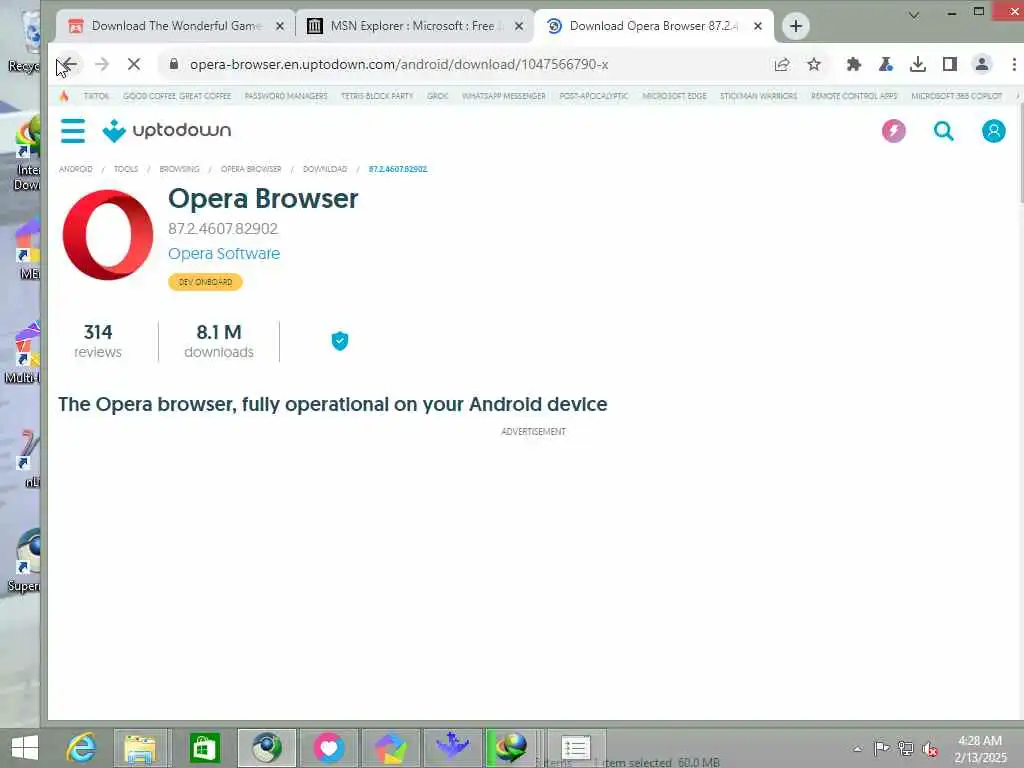This screenshot has width=1024, height=768.
Task: Open the REMOTE CONTROL APPS link
Action: click(x=854, y=96)
